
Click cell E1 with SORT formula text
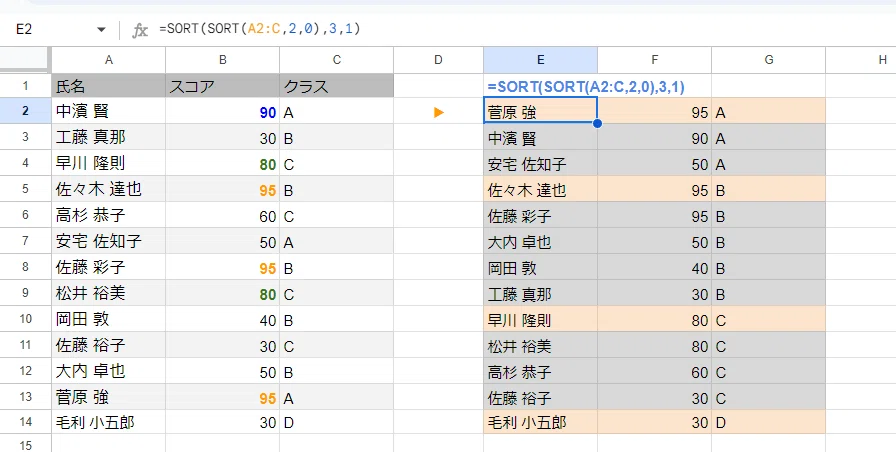point(586,87)
